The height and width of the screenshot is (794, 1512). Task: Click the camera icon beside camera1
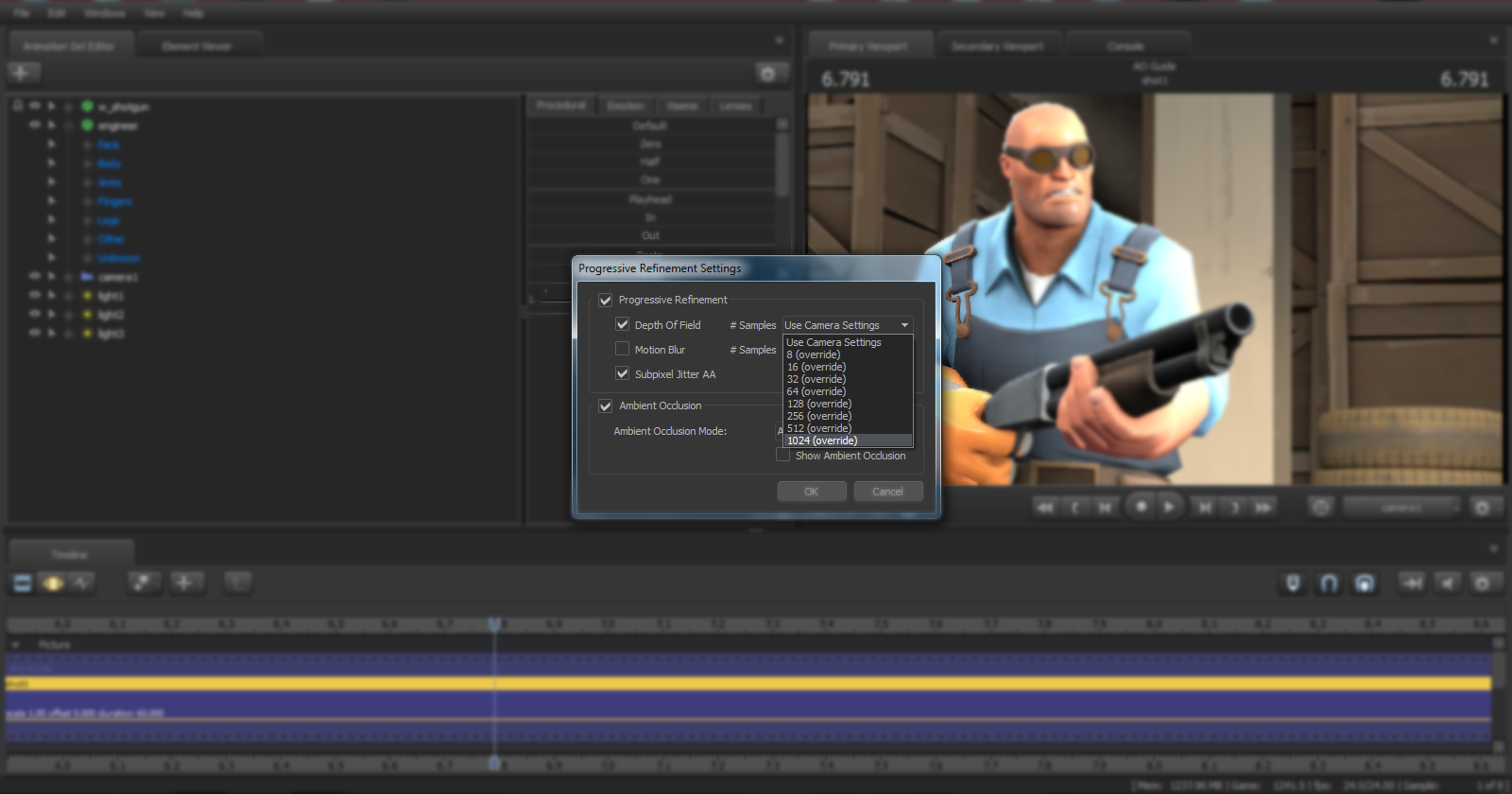(87, 277)
